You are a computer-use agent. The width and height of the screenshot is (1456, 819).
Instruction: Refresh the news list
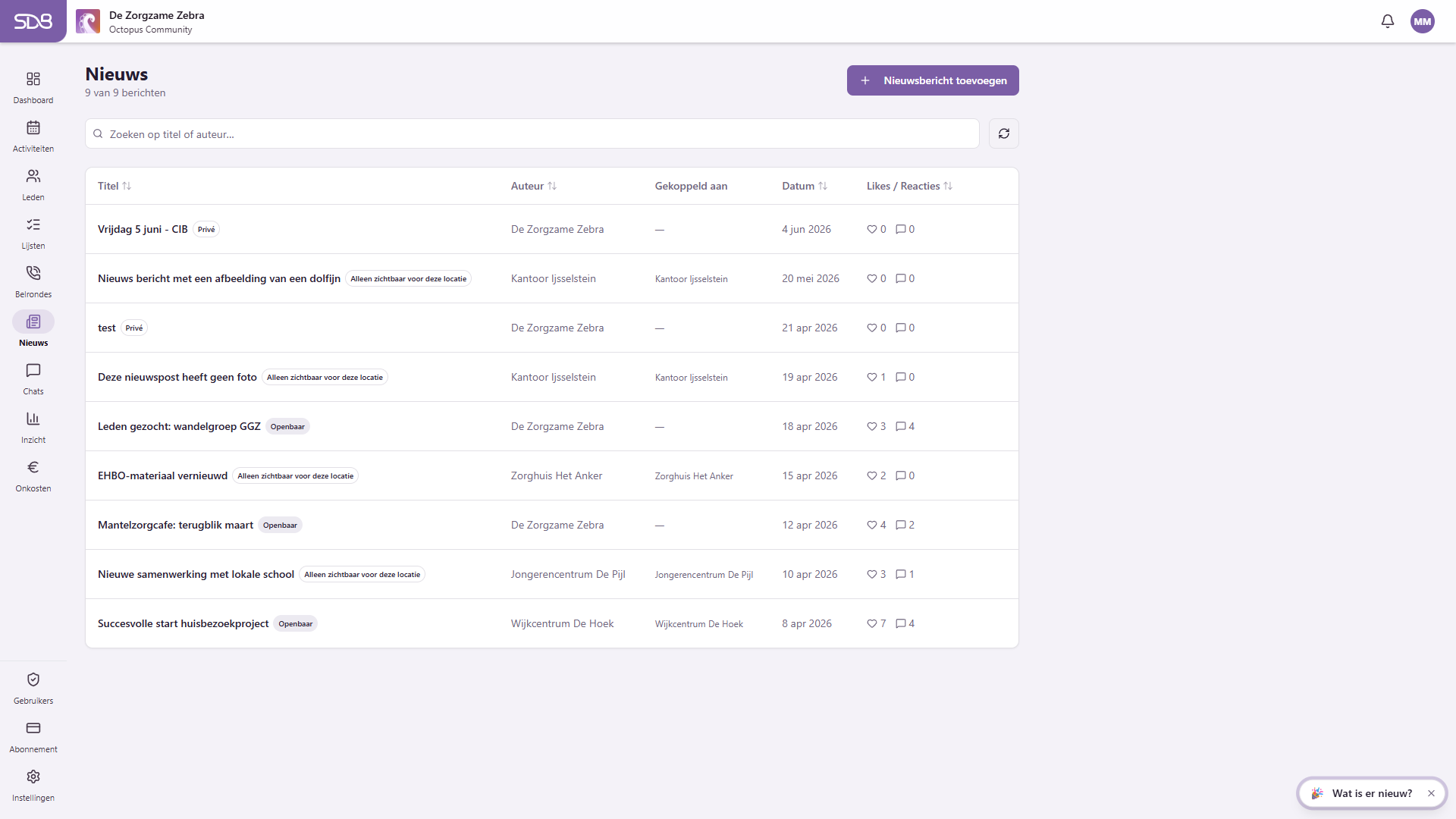1004,133
